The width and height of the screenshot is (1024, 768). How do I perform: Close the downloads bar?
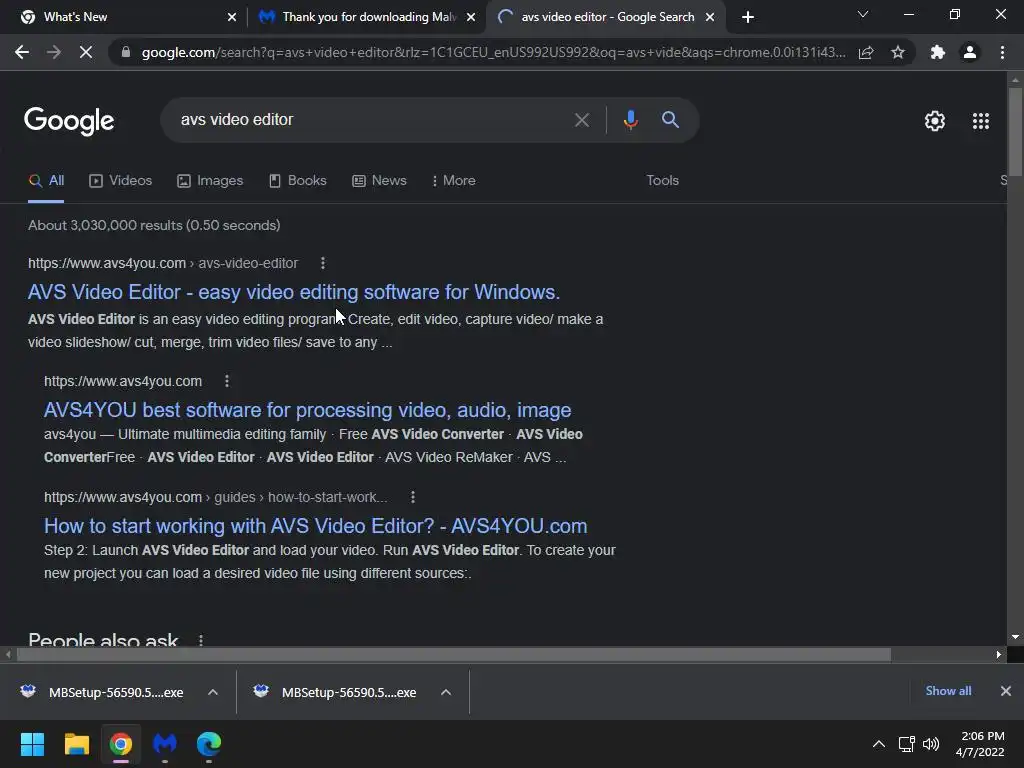tap(1006, 691)
